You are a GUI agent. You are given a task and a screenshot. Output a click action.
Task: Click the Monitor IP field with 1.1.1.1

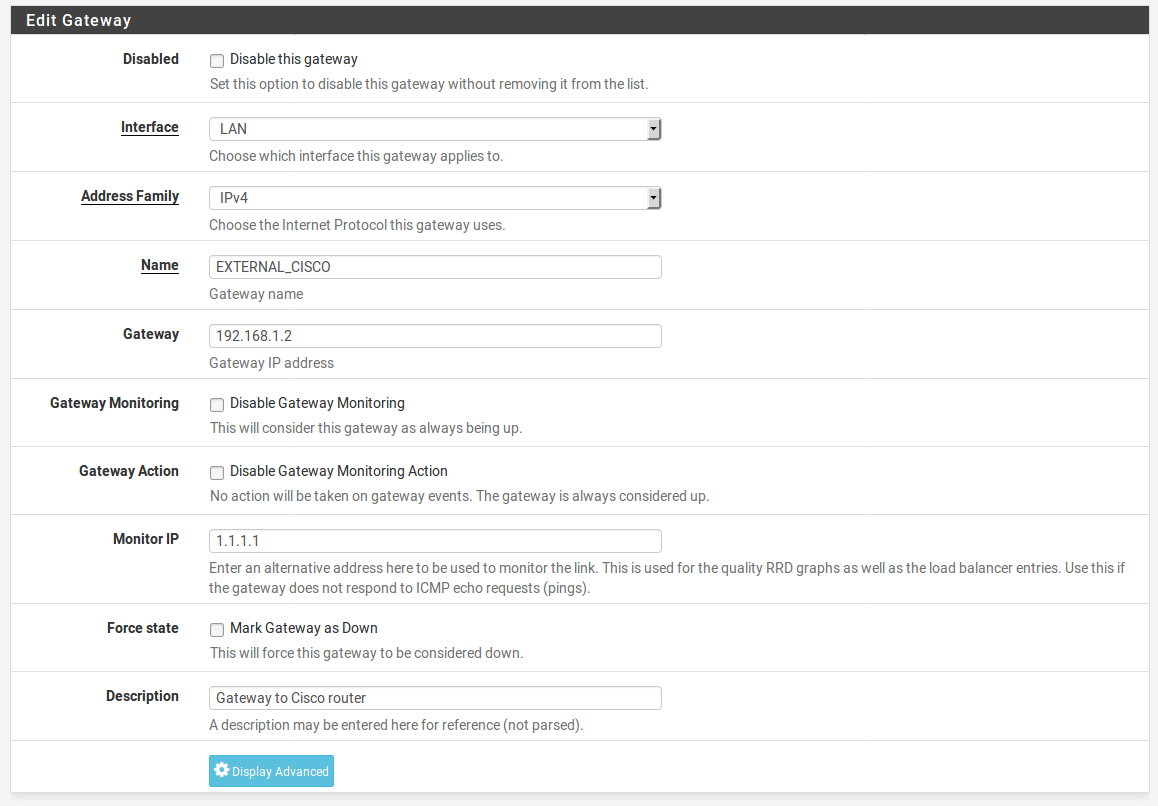pyautogui.click(x=435, y=541)
